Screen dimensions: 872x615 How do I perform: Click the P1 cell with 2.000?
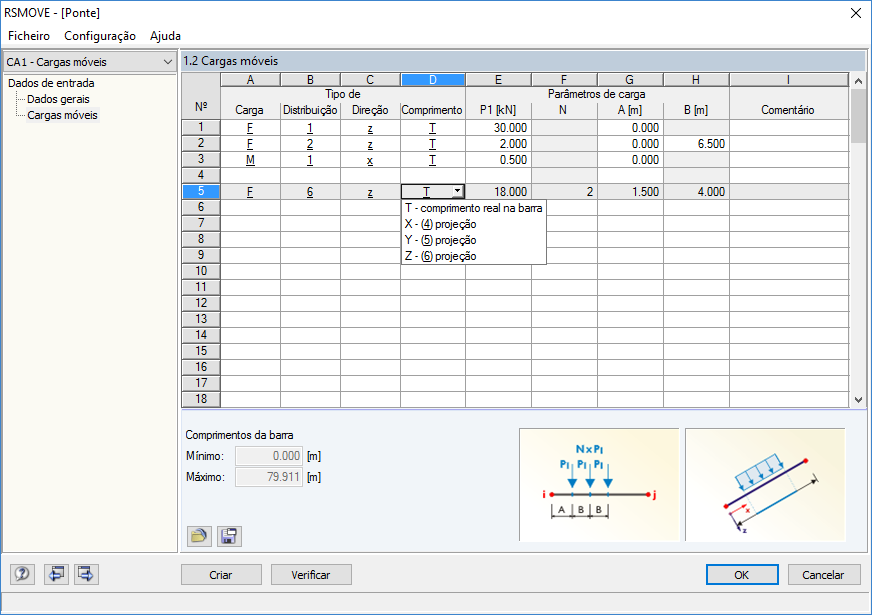point(498,143)
